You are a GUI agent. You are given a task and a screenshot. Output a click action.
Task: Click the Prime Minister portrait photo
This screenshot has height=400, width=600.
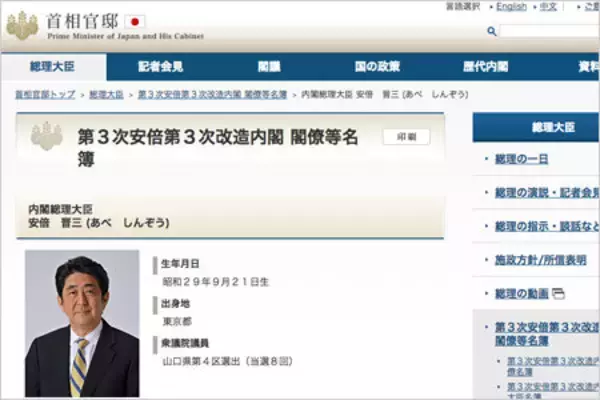tap(82, 323)
